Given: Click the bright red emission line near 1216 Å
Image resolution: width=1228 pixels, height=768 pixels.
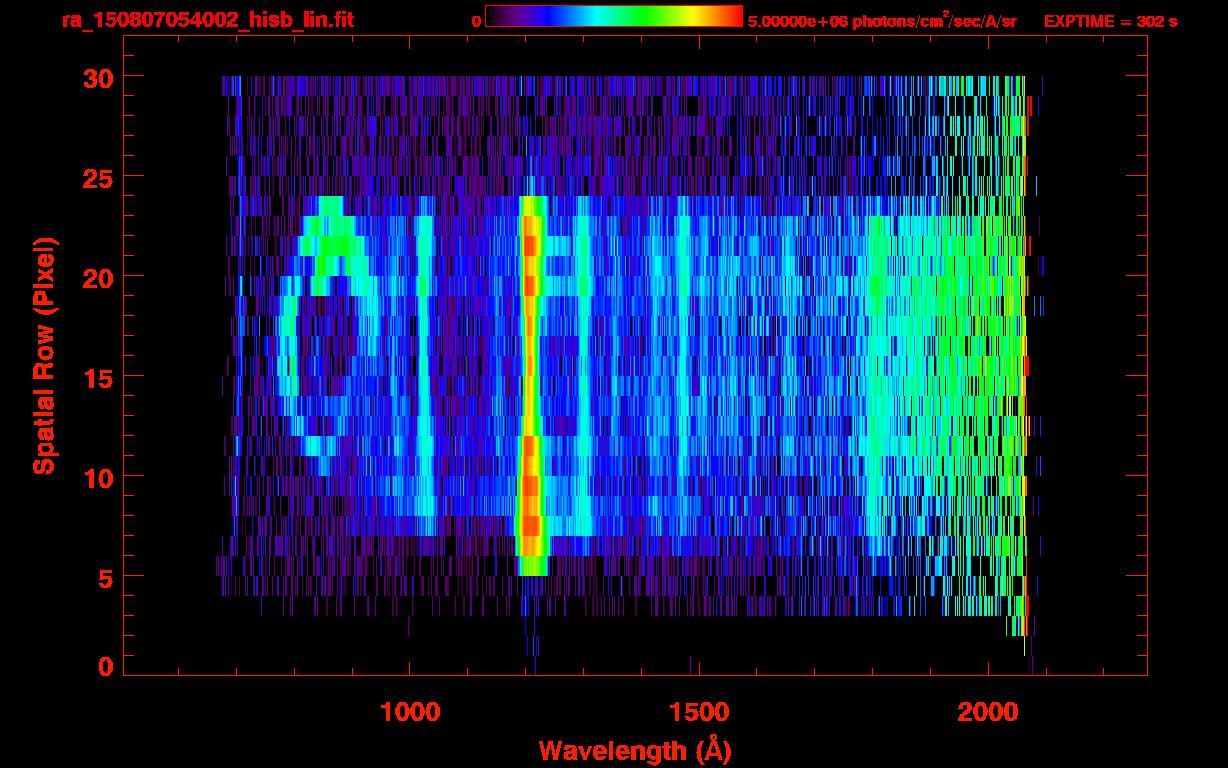Looking at the screenshot, I should point(531,385).
